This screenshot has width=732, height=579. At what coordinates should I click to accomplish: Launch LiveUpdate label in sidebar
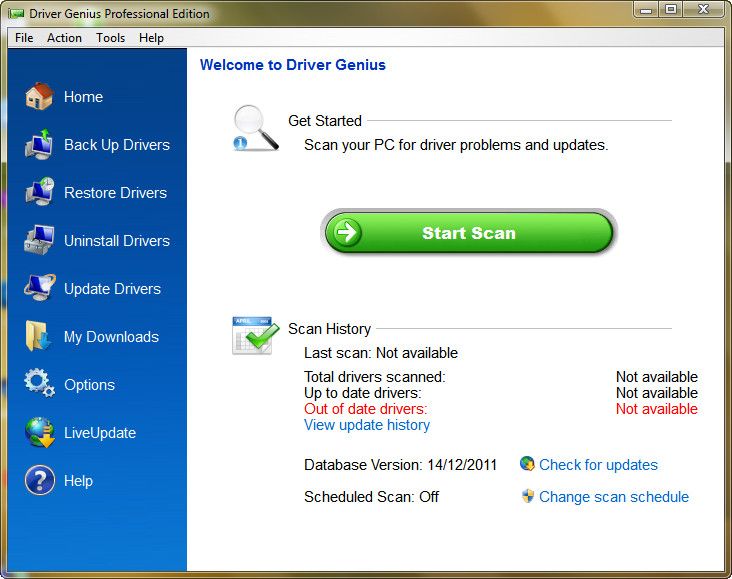(x=100, y=433)
